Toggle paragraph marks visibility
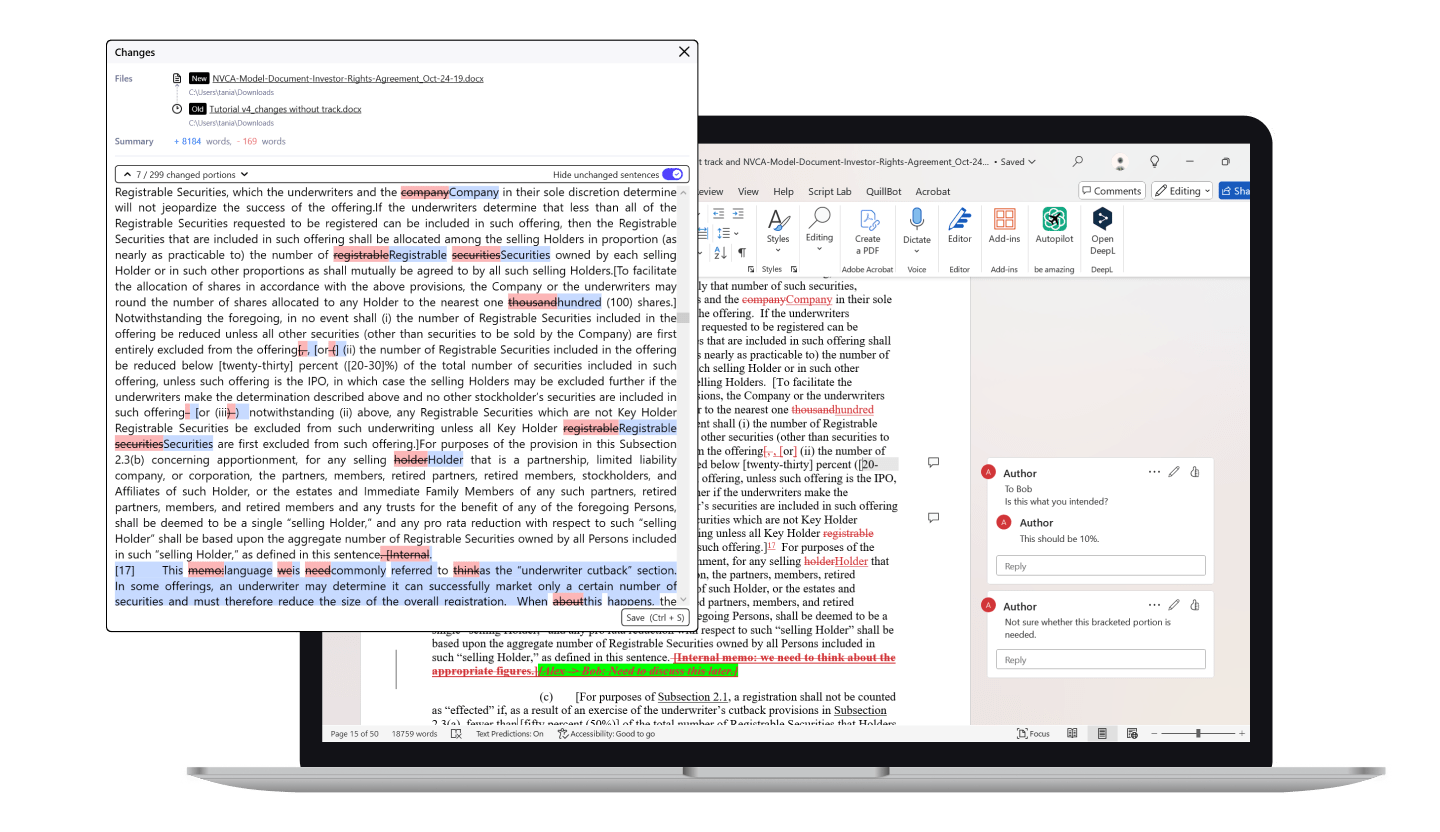Screen dimensions: 1440x832 (742, 251)
